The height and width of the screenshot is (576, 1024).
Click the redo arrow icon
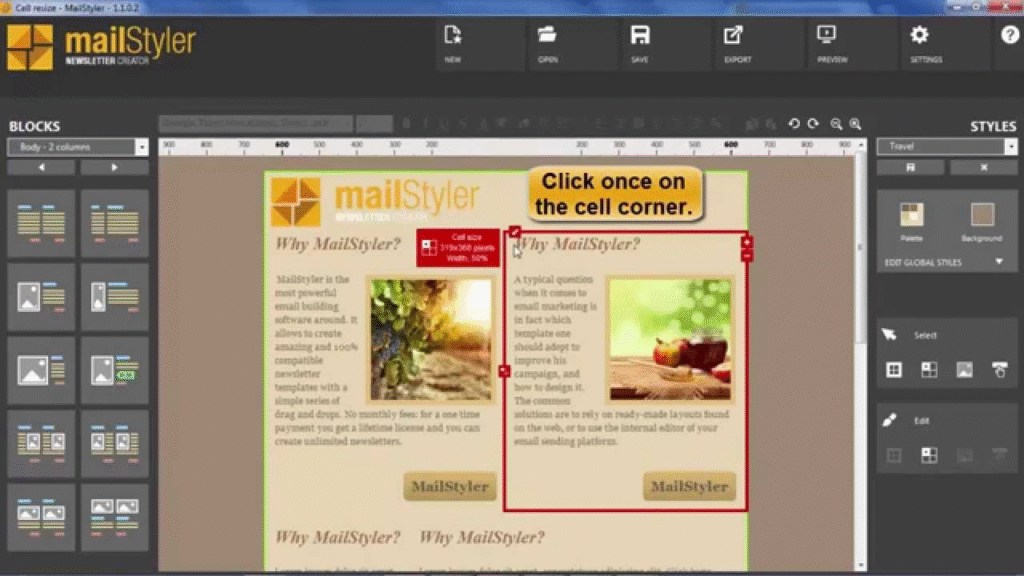tap(813, 123)
